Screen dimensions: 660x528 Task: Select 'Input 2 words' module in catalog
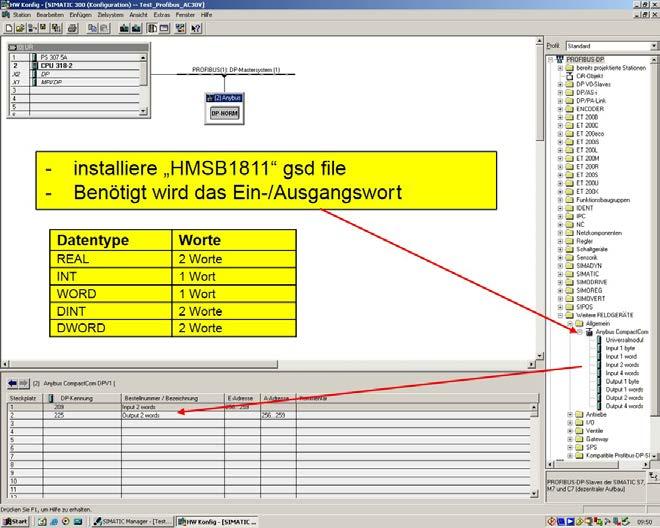pos(622,365)
